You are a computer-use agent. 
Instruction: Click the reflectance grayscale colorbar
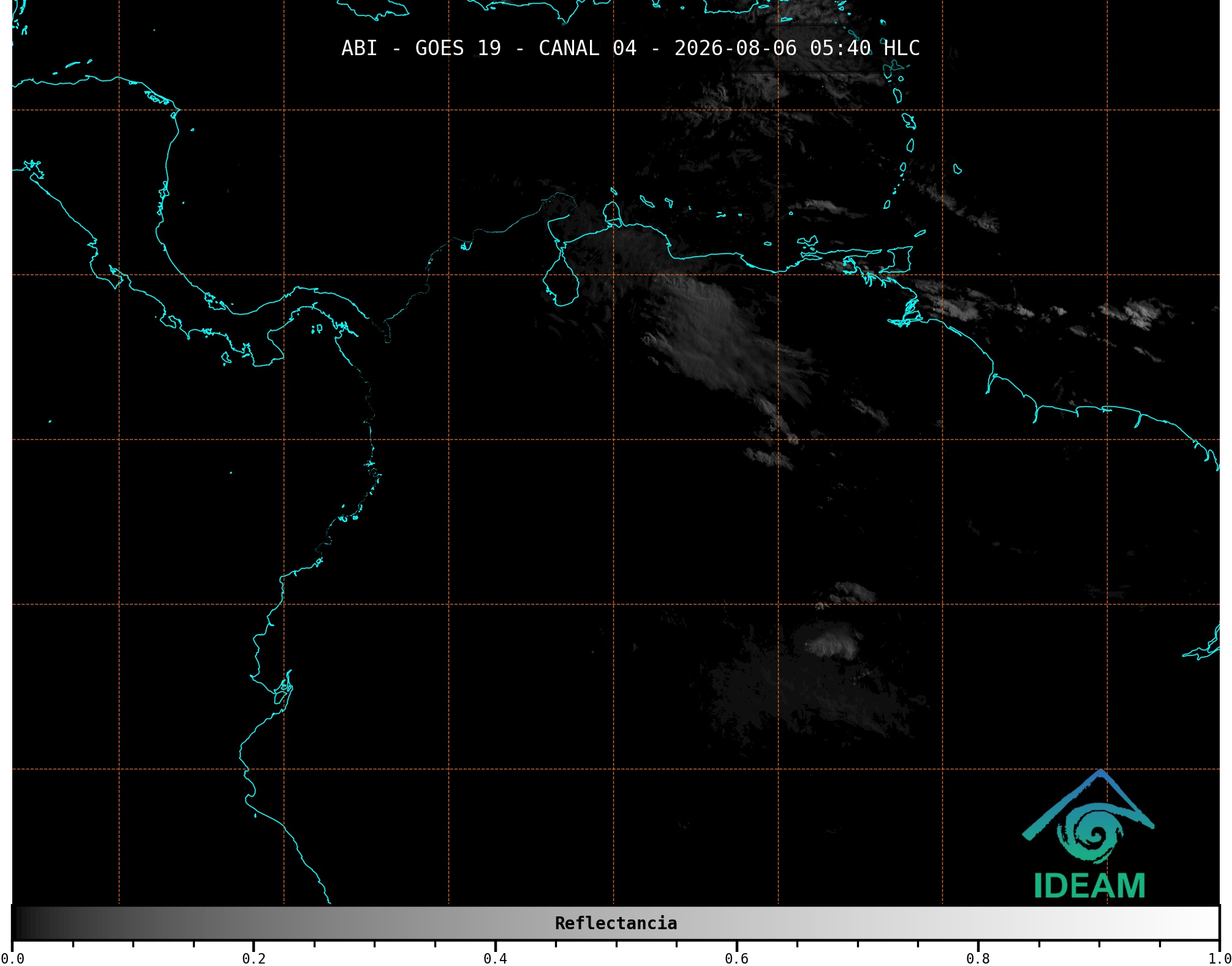(616, 923)
